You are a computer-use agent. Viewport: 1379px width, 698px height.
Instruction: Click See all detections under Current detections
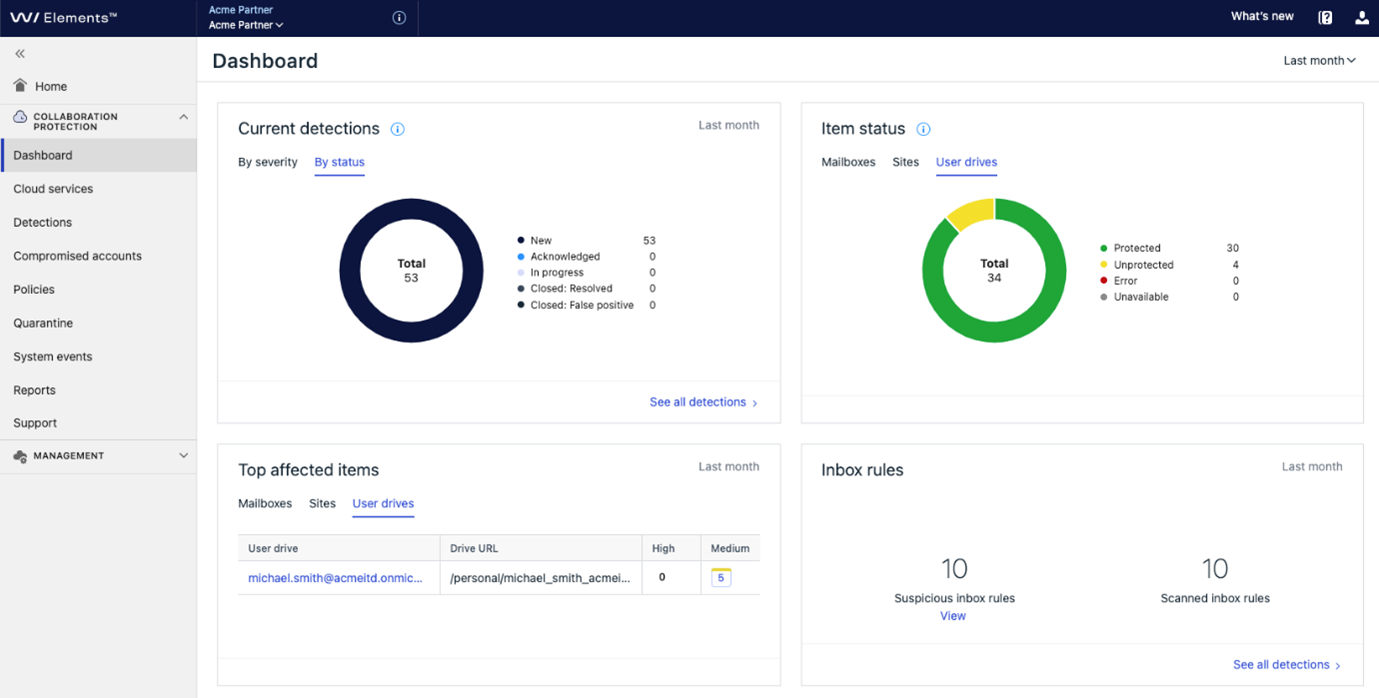(x=704, y=402)
